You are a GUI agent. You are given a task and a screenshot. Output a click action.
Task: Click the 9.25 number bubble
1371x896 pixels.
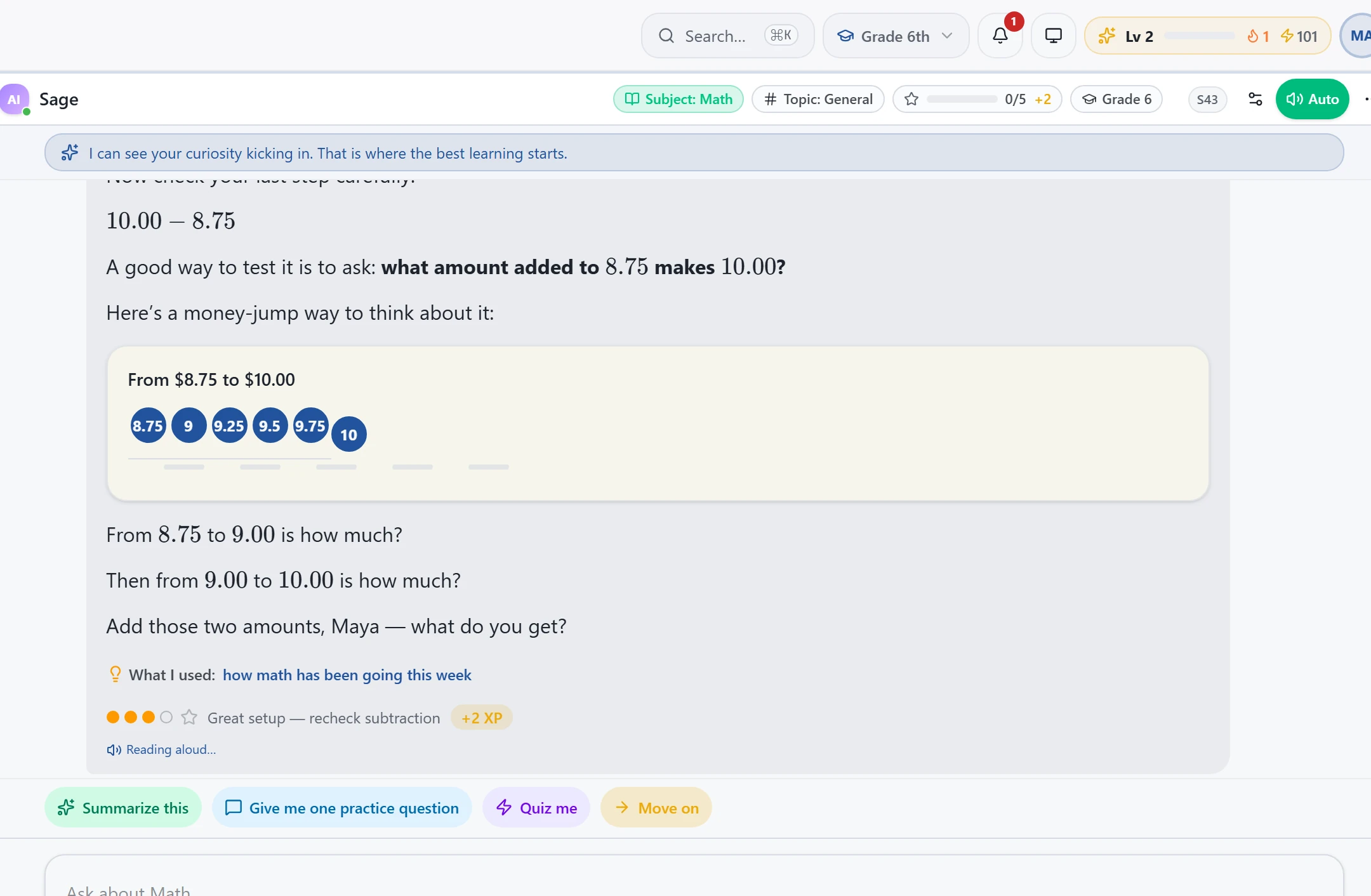click(229, 426)
